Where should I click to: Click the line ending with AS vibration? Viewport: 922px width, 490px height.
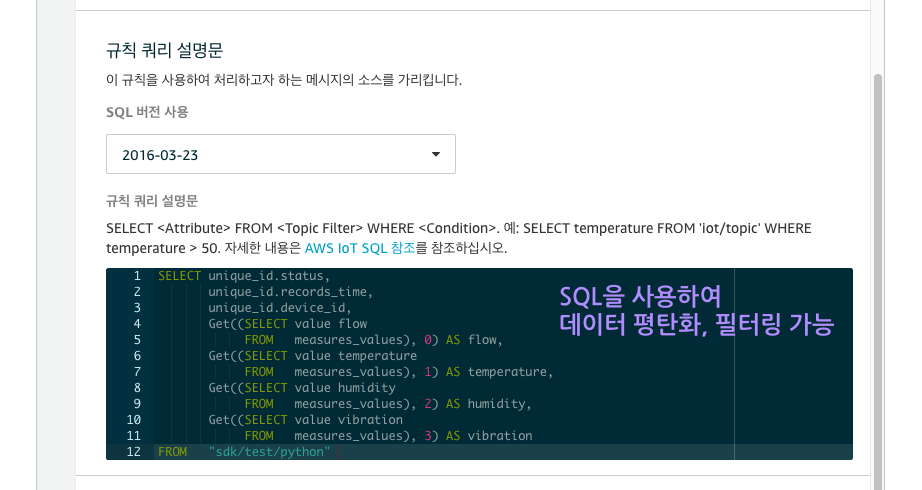pos(388,436)
